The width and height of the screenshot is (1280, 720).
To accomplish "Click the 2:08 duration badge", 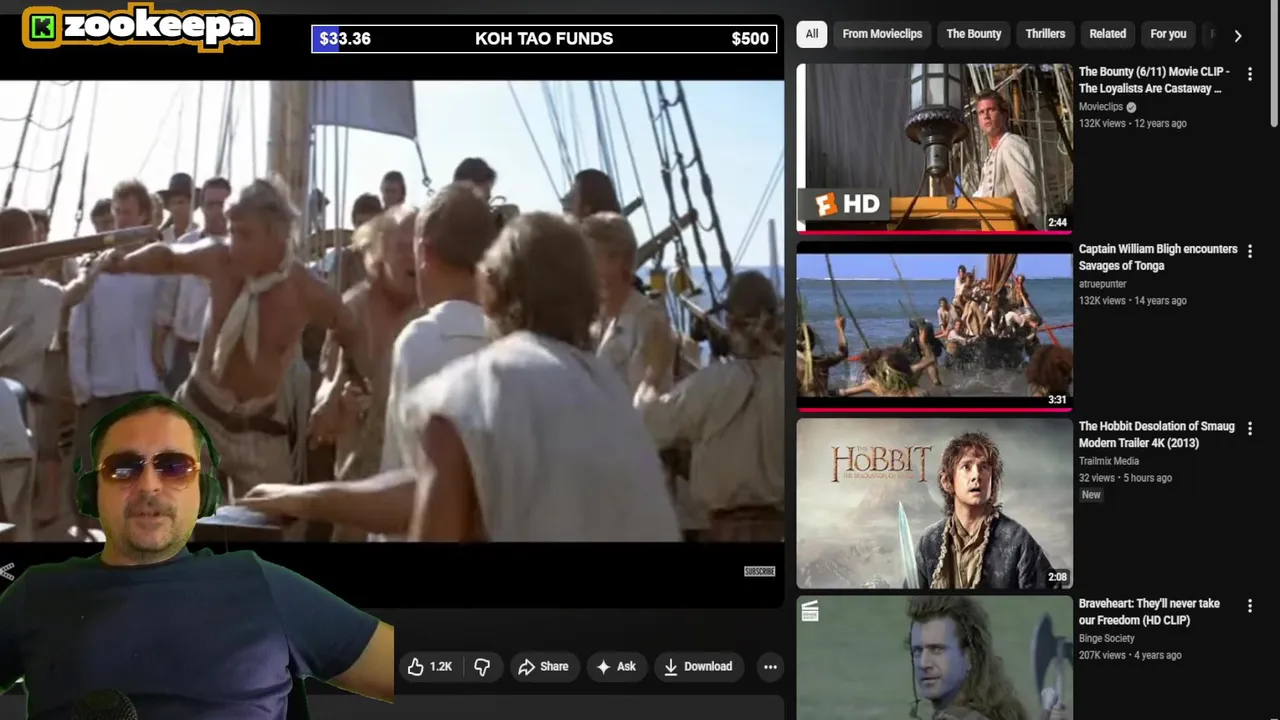I will (1057, 577).
